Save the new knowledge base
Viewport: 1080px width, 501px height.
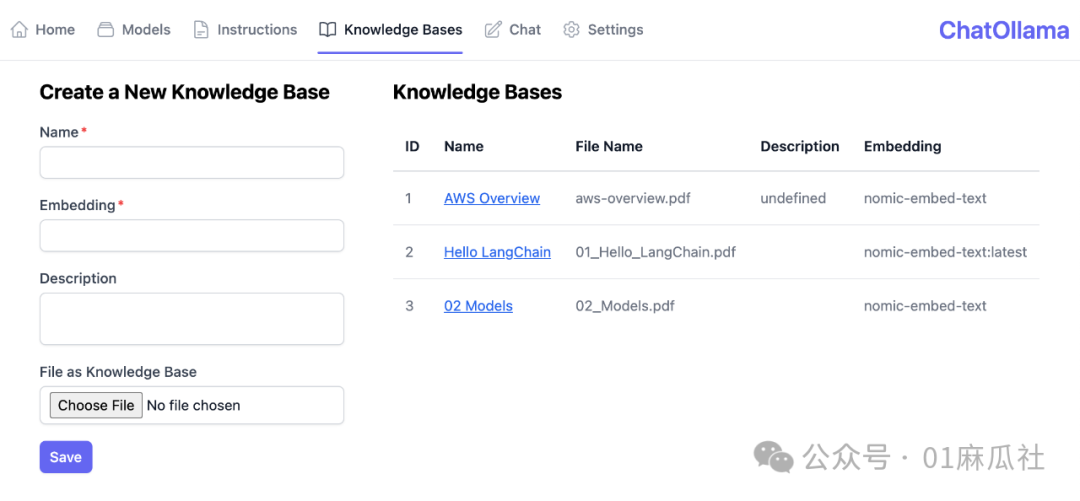66,457
